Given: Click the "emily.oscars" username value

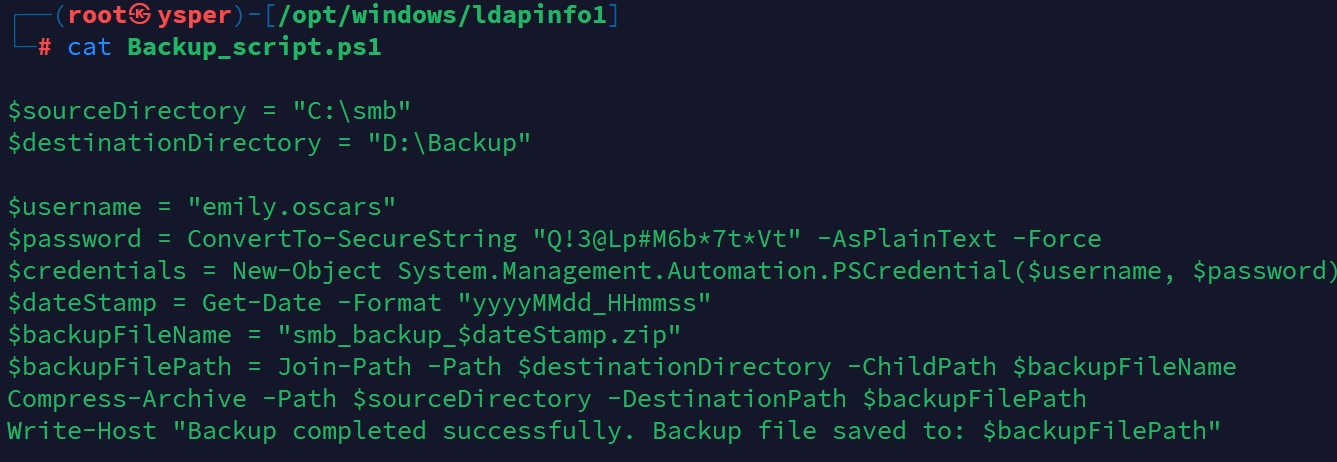Looking at the screenshot, I should (292, 207).
